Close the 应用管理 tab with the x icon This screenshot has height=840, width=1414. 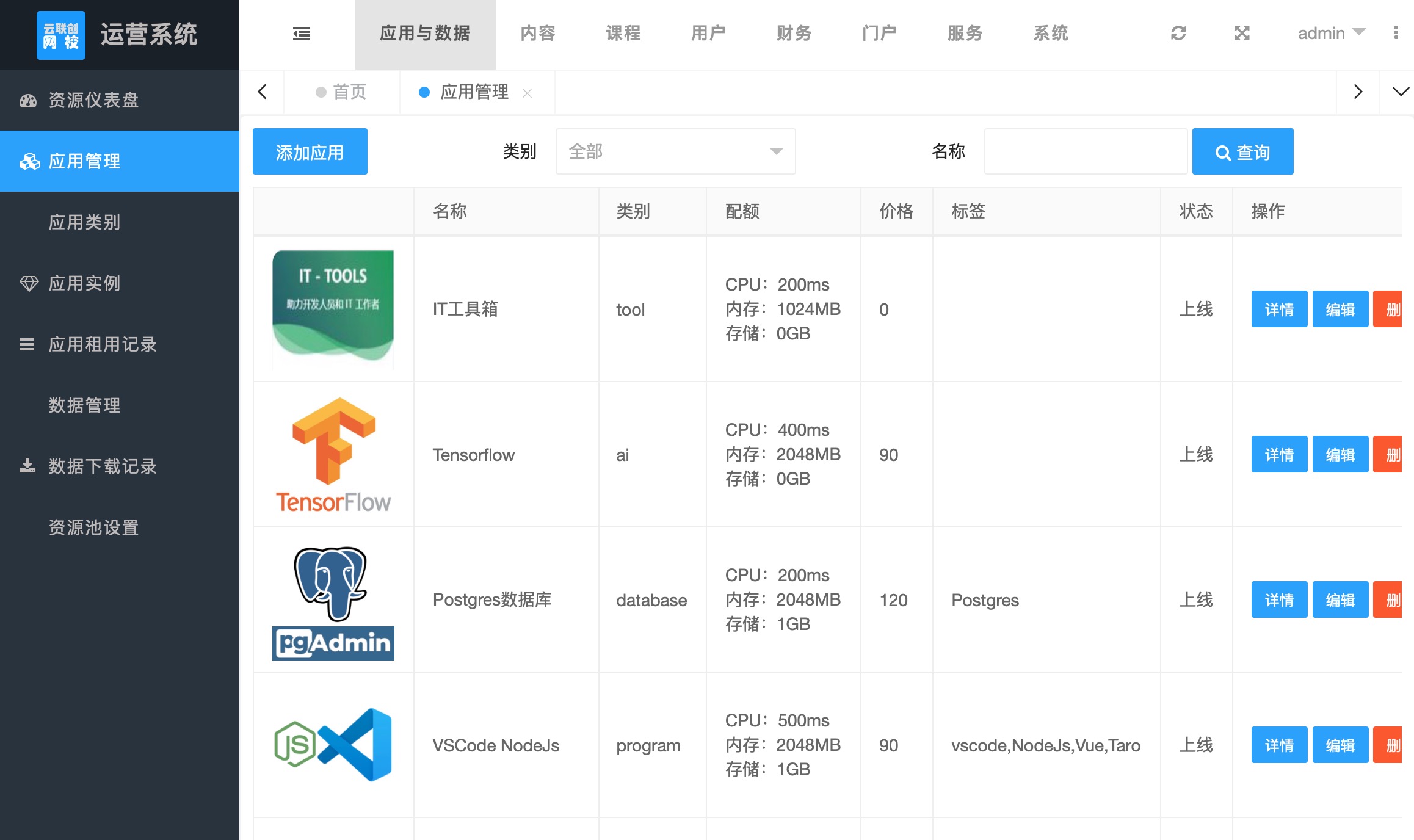click(528, 93)
